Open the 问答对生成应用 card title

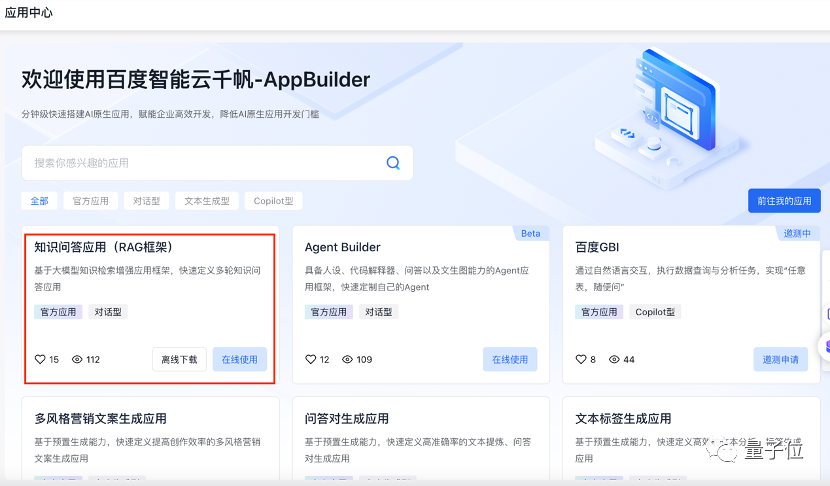[x=347, y=419]
